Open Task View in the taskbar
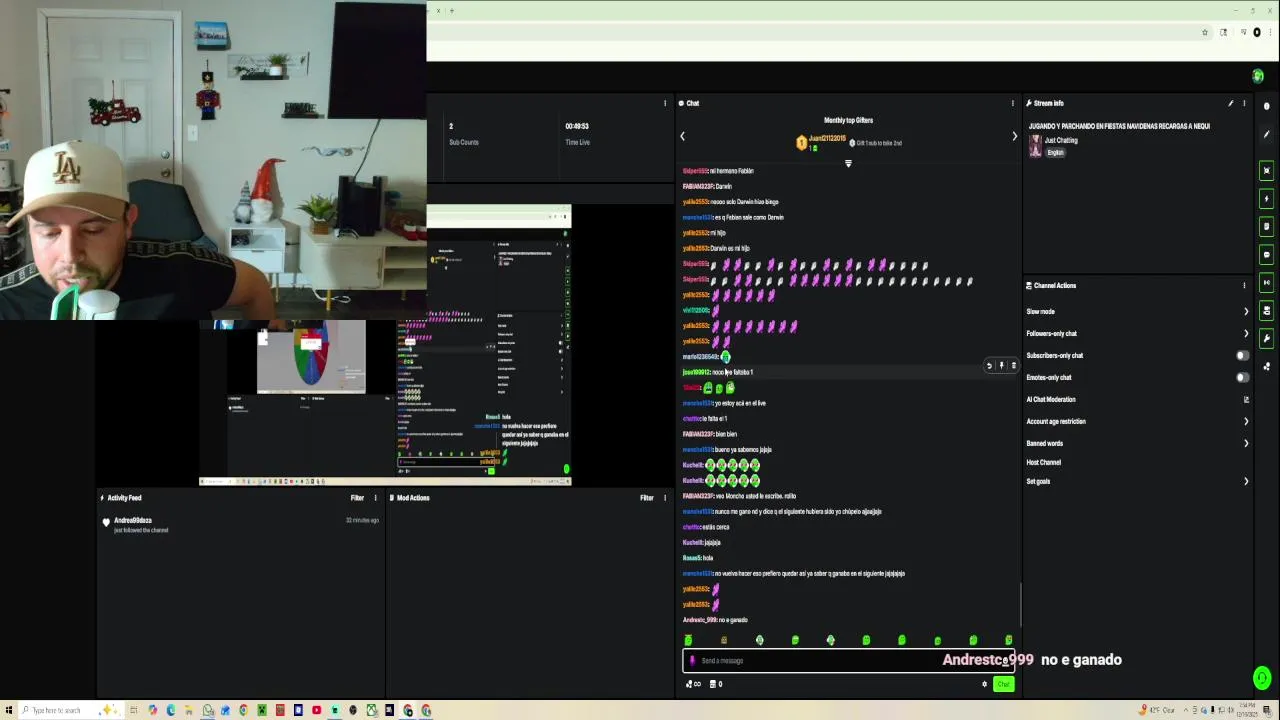This screenshot has width=1280, height=720. tap(133, 710)
